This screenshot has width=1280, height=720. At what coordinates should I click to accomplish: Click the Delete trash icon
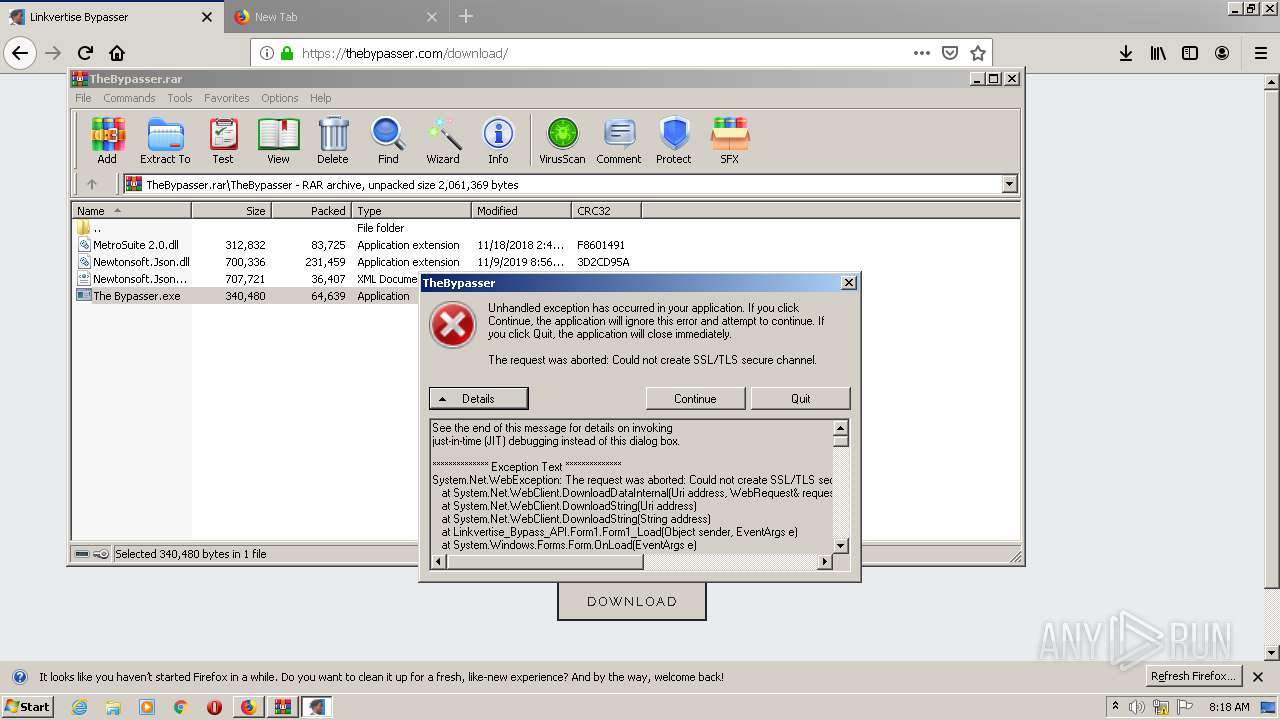333,140
